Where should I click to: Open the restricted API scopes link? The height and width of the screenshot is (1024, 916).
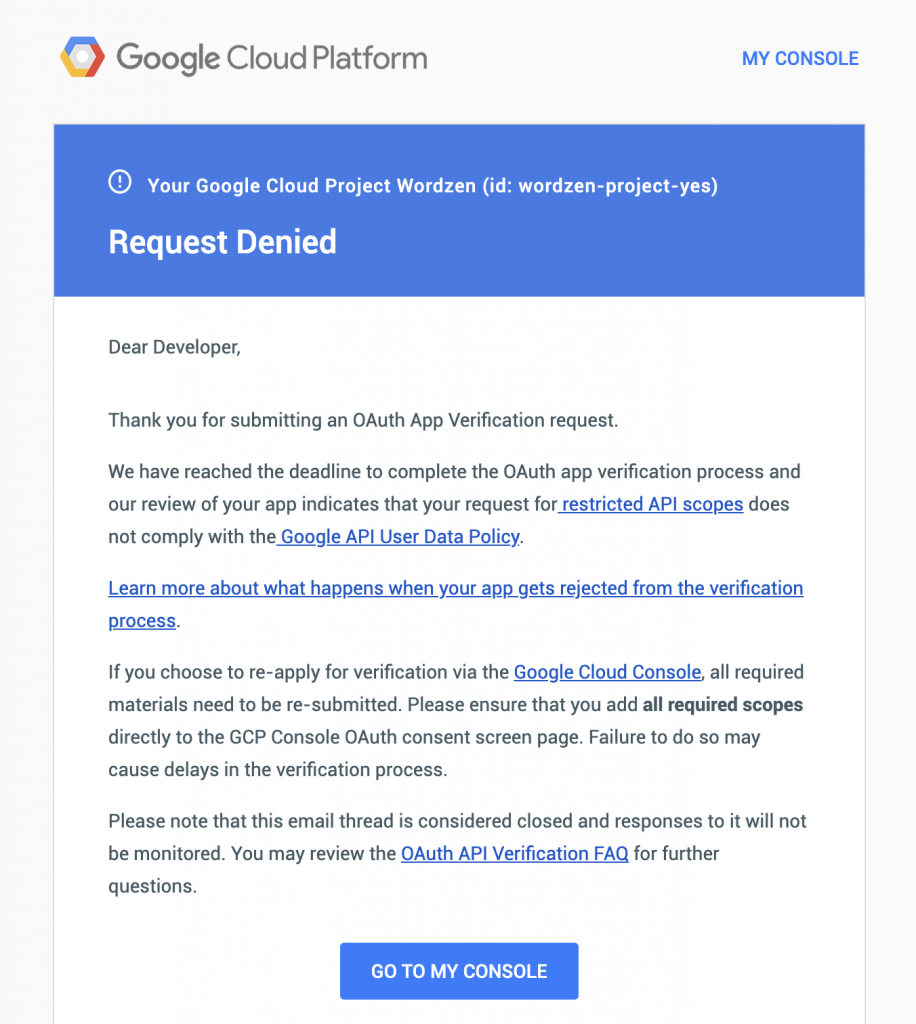tap(652, 504)
